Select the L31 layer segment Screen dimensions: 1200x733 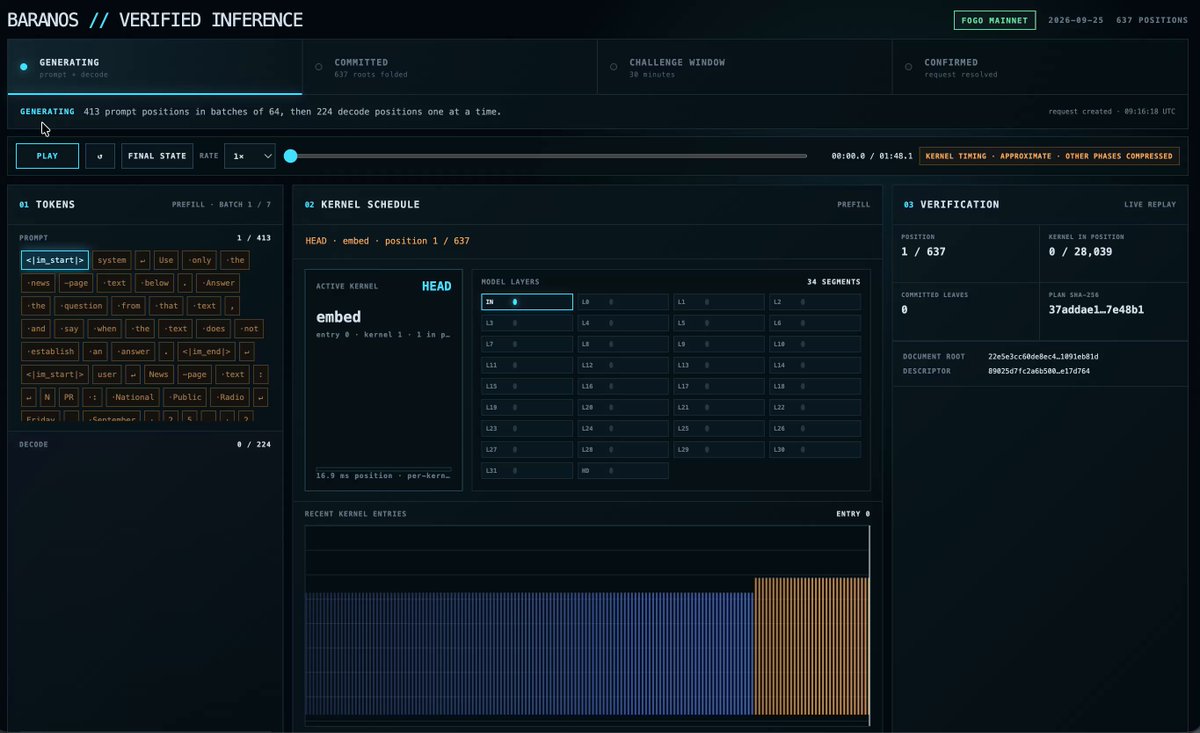point(527,470)
